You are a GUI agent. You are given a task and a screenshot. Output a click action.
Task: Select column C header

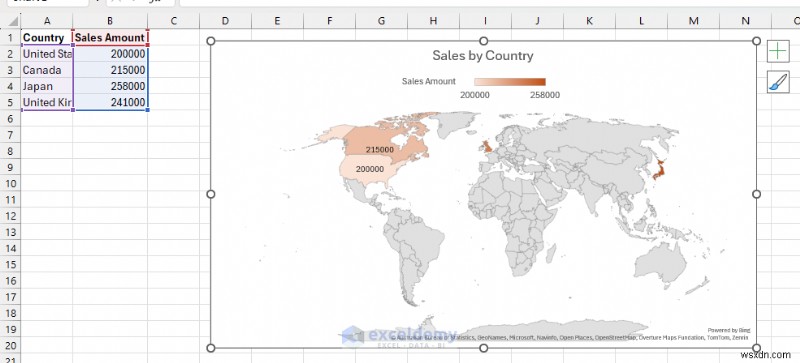[173, 21]
